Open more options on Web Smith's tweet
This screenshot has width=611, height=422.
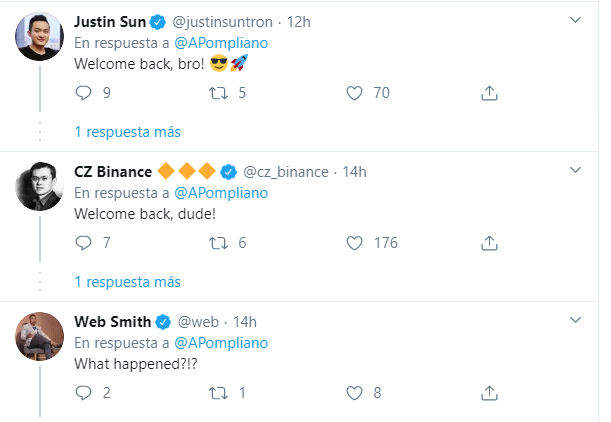576,320
